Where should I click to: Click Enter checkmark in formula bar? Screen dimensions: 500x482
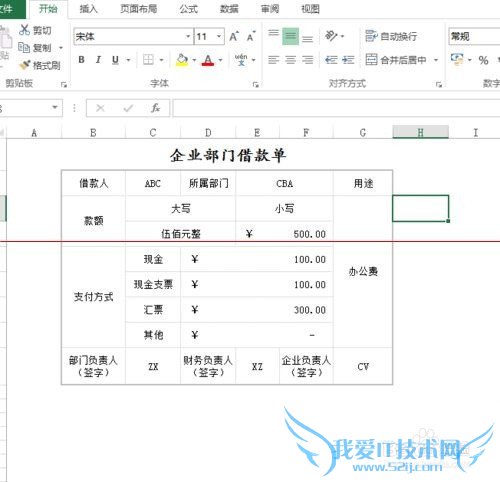pos(128,108)
